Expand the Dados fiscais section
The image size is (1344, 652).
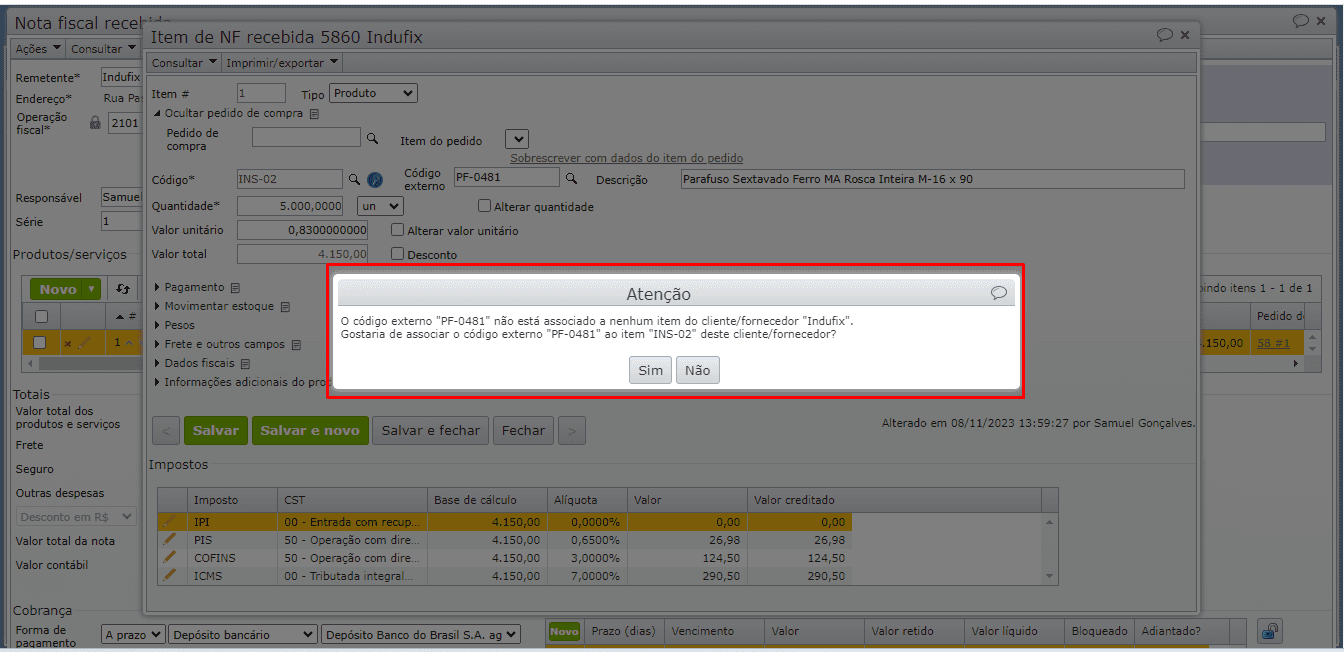tap(157, 363)
